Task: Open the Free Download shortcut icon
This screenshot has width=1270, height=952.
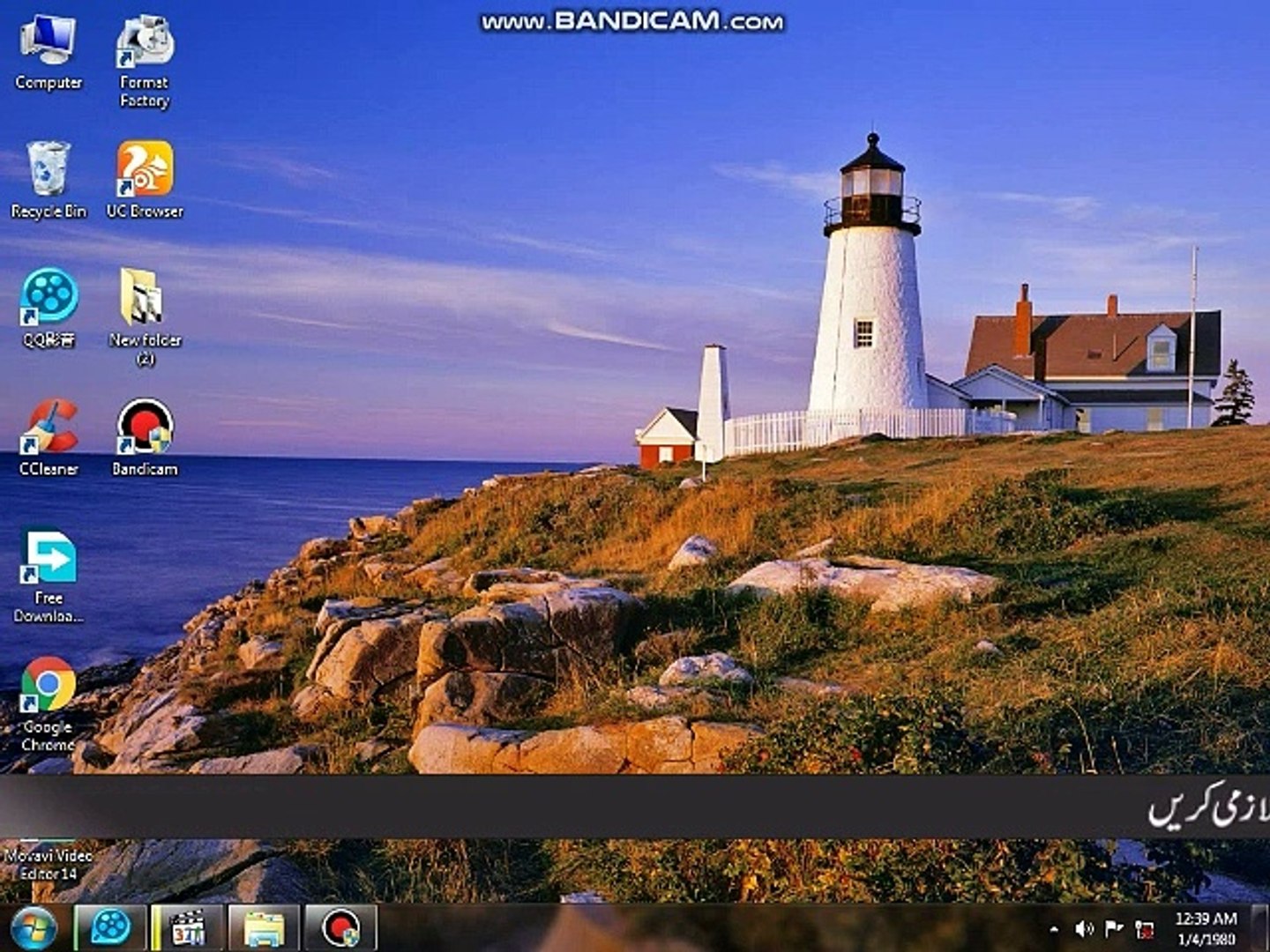Action: pyautogui.click(x=49, y=557)
